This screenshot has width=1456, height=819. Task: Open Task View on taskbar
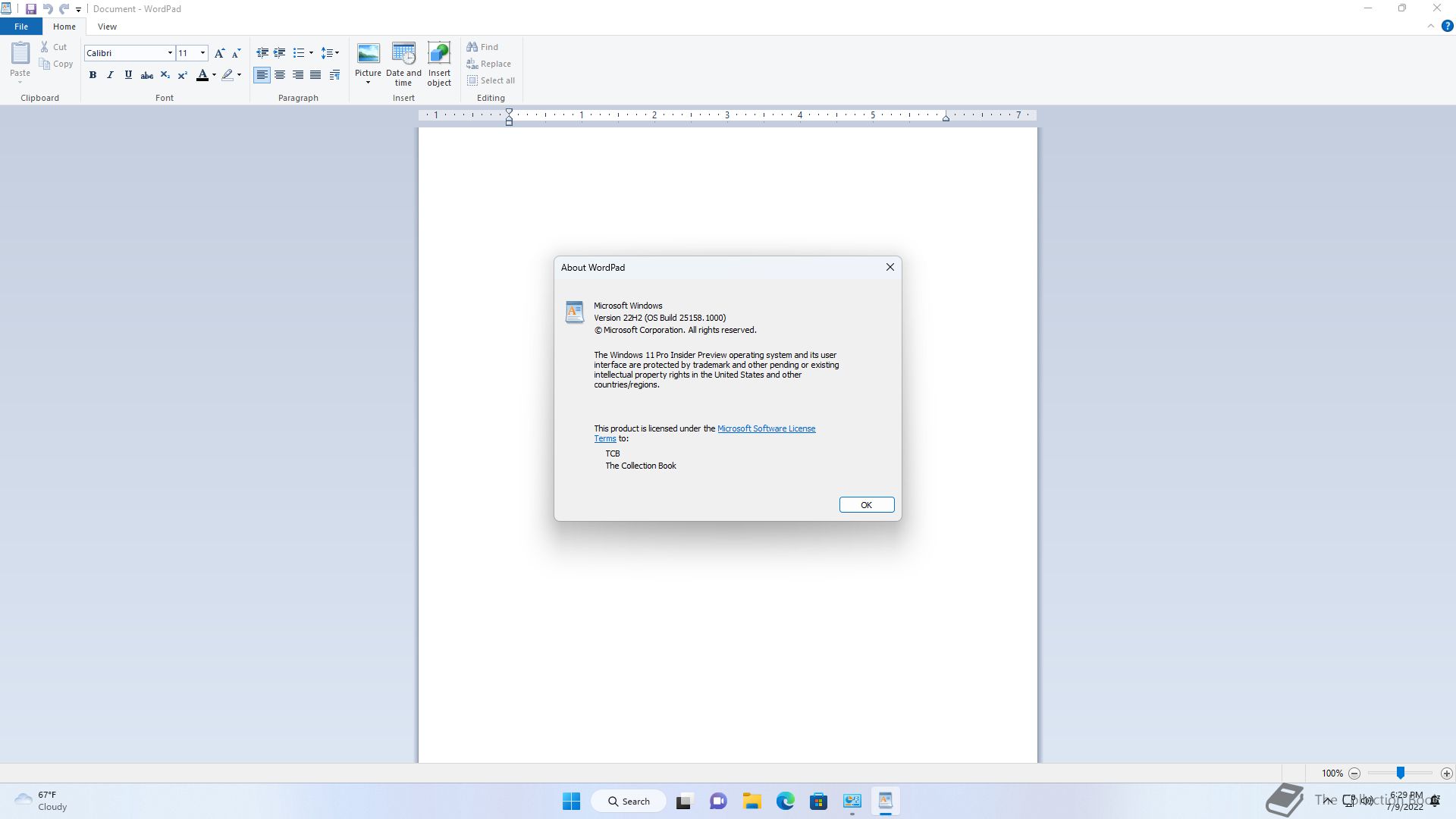click(685, 802)
